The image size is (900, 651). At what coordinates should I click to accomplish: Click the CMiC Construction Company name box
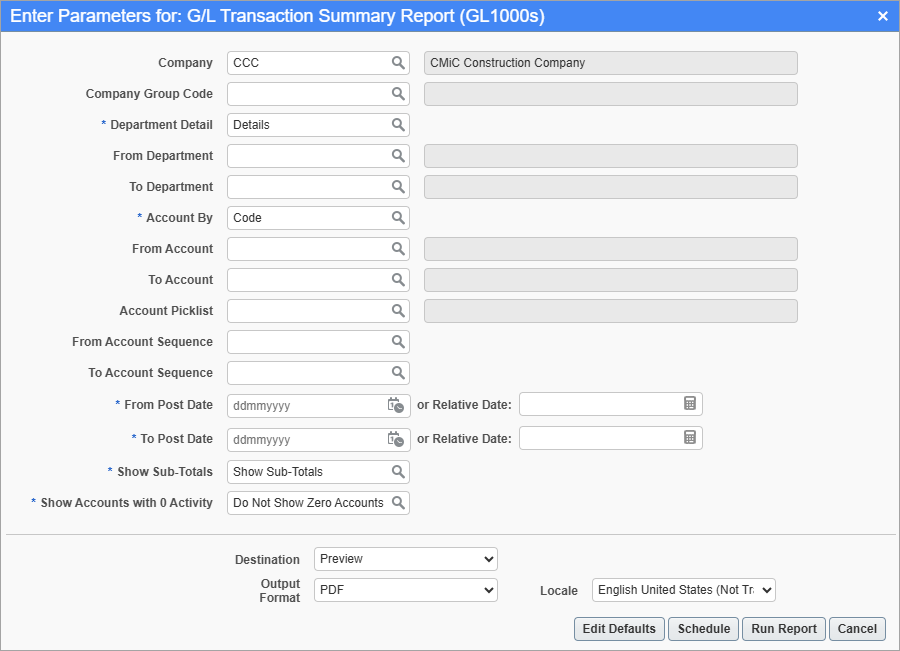pos(611,63)
